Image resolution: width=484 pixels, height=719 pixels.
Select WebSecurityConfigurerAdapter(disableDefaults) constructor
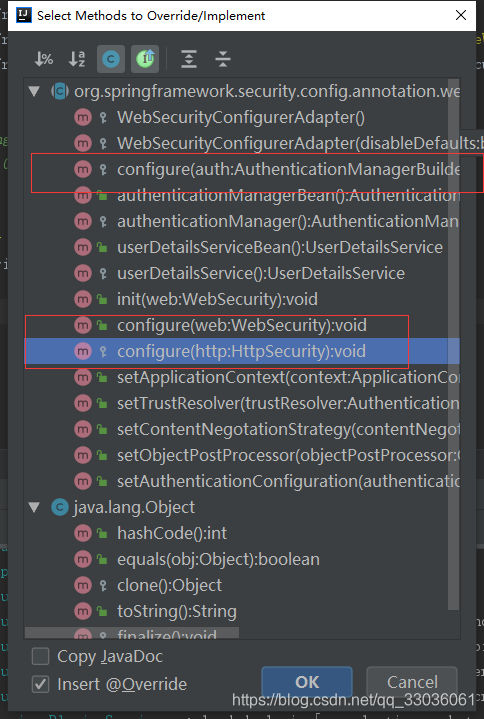tap(242, 143)
